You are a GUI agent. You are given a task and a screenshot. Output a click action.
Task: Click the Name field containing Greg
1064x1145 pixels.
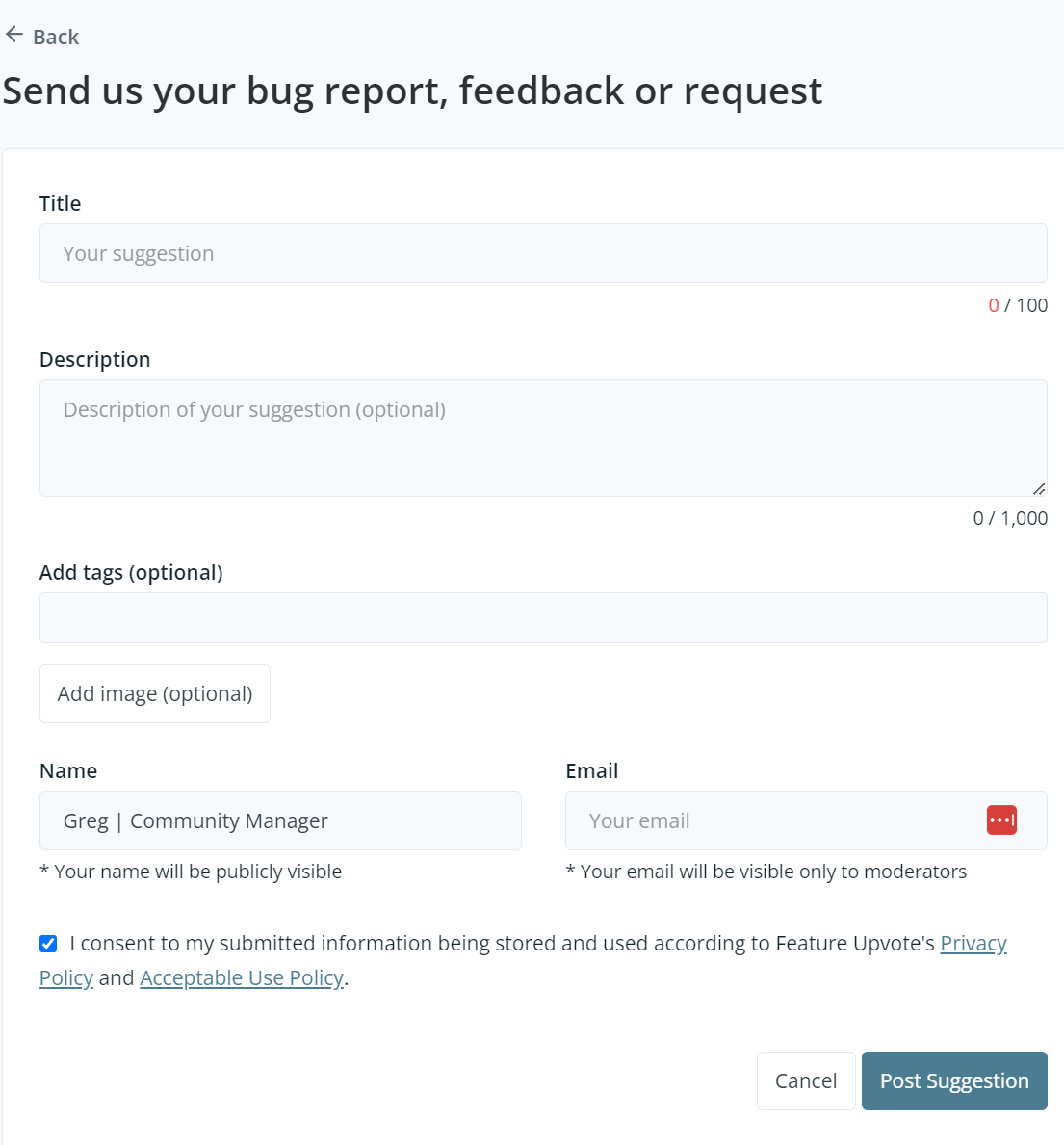tap(280, 821)
